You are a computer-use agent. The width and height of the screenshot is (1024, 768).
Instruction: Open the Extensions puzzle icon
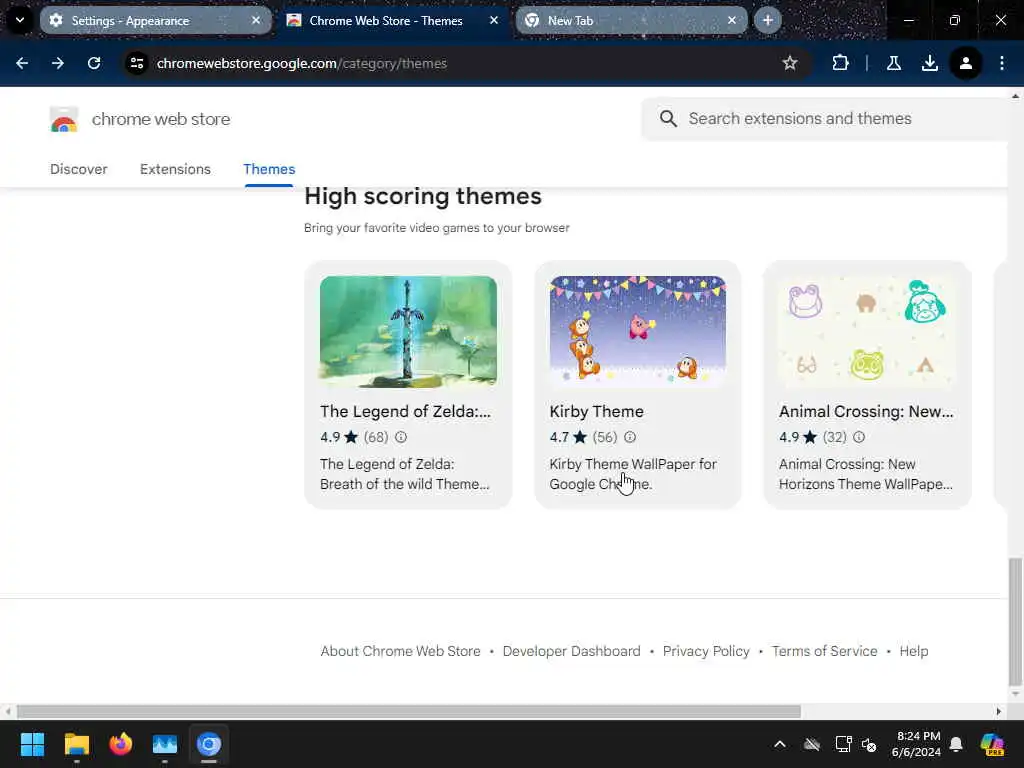[x=840, y=63]
